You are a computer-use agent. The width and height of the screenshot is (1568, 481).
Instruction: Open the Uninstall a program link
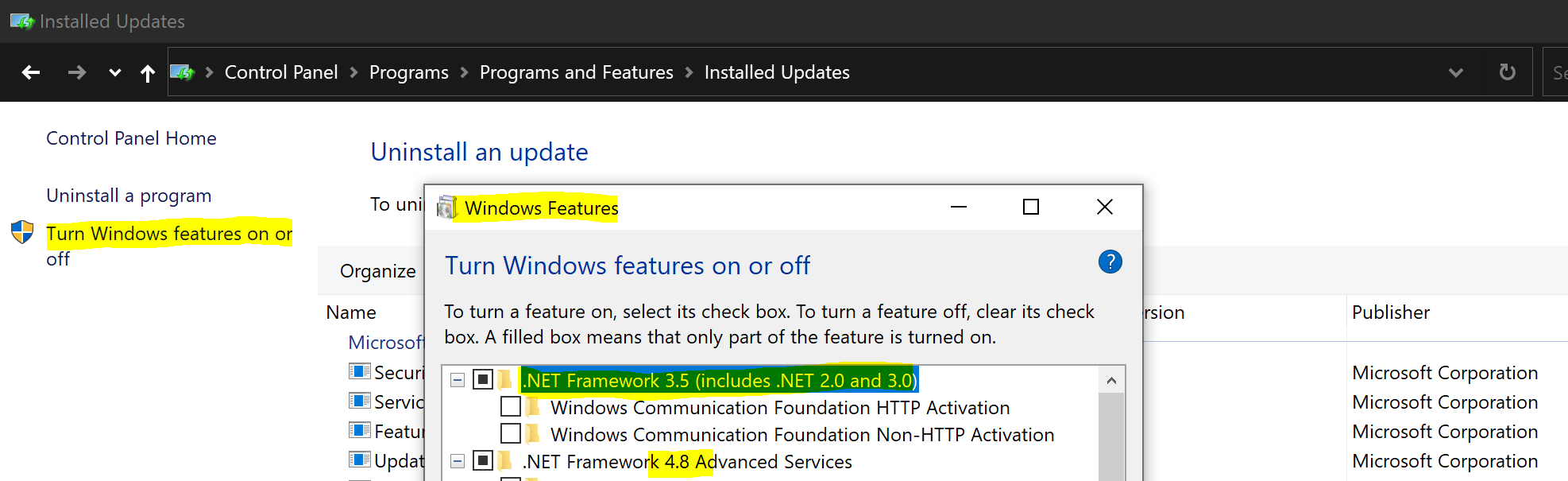click(129, 196)
